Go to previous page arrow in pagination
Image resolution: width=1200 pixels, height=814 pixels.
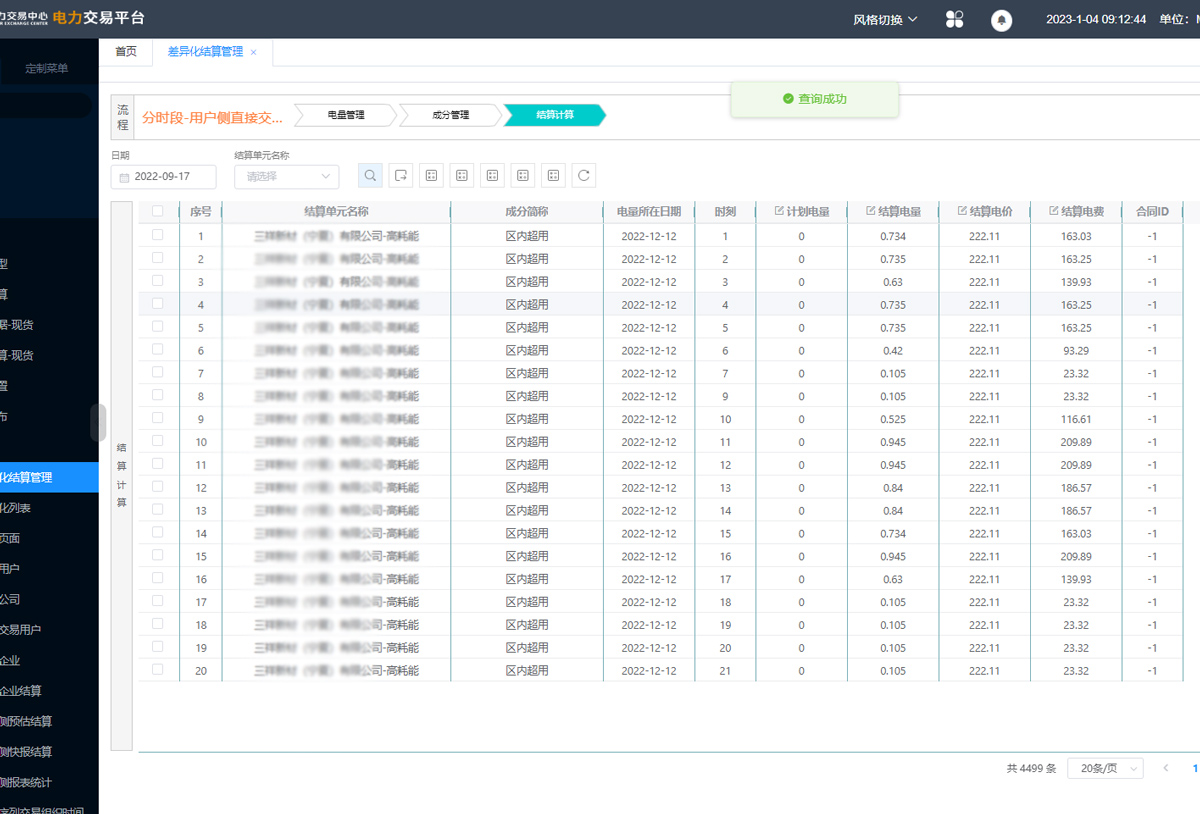[1166, 768]
